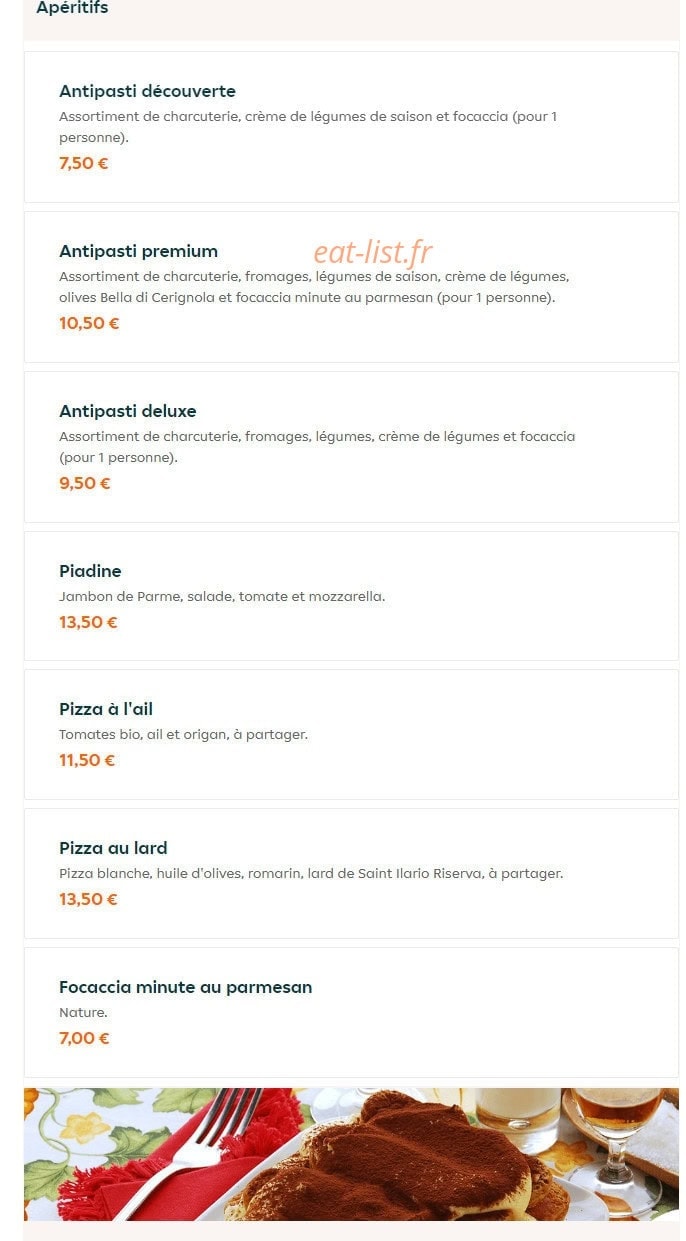Select the Piadine menu item
The height and width of the screenshot is (1241, 686).
351,596
